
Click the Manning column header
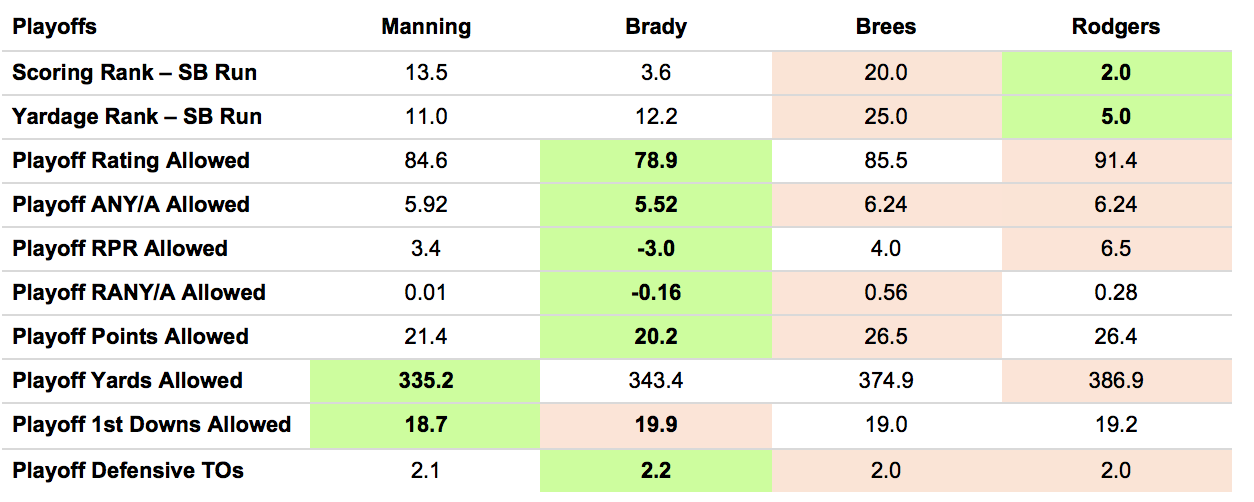coord(428,28)
